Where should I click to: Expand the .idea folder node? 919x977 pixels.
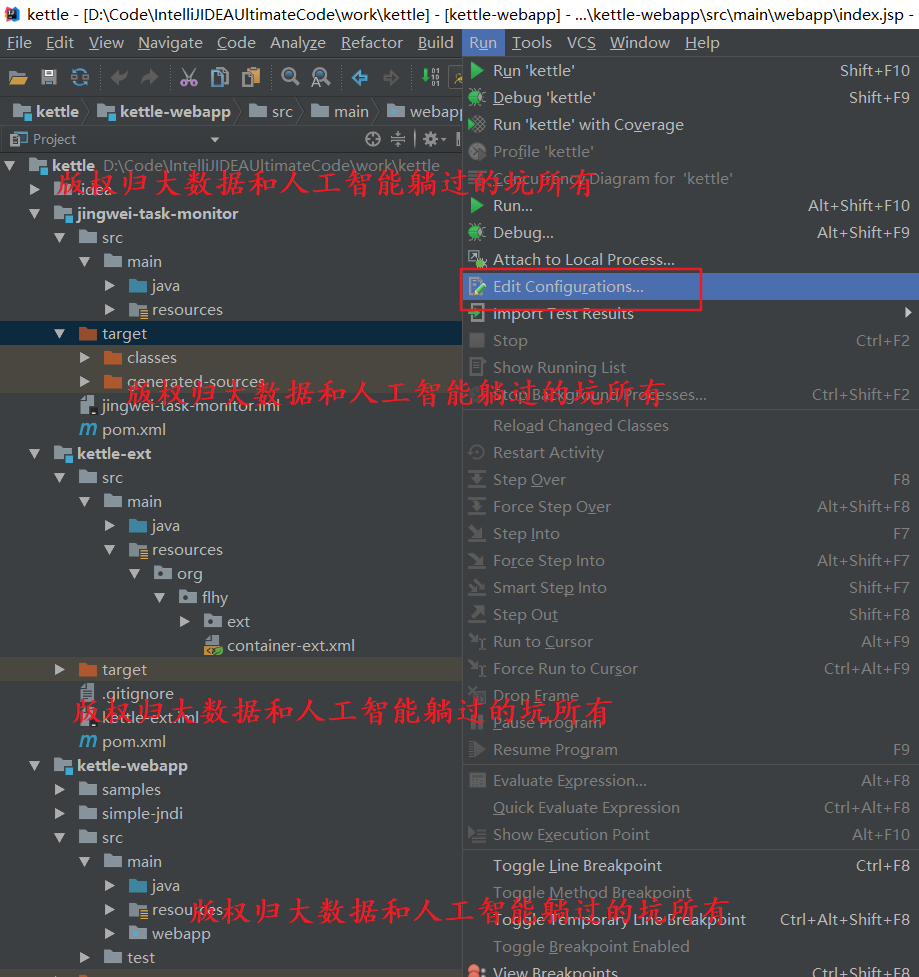pyautogui.click(x=35, y=189)
